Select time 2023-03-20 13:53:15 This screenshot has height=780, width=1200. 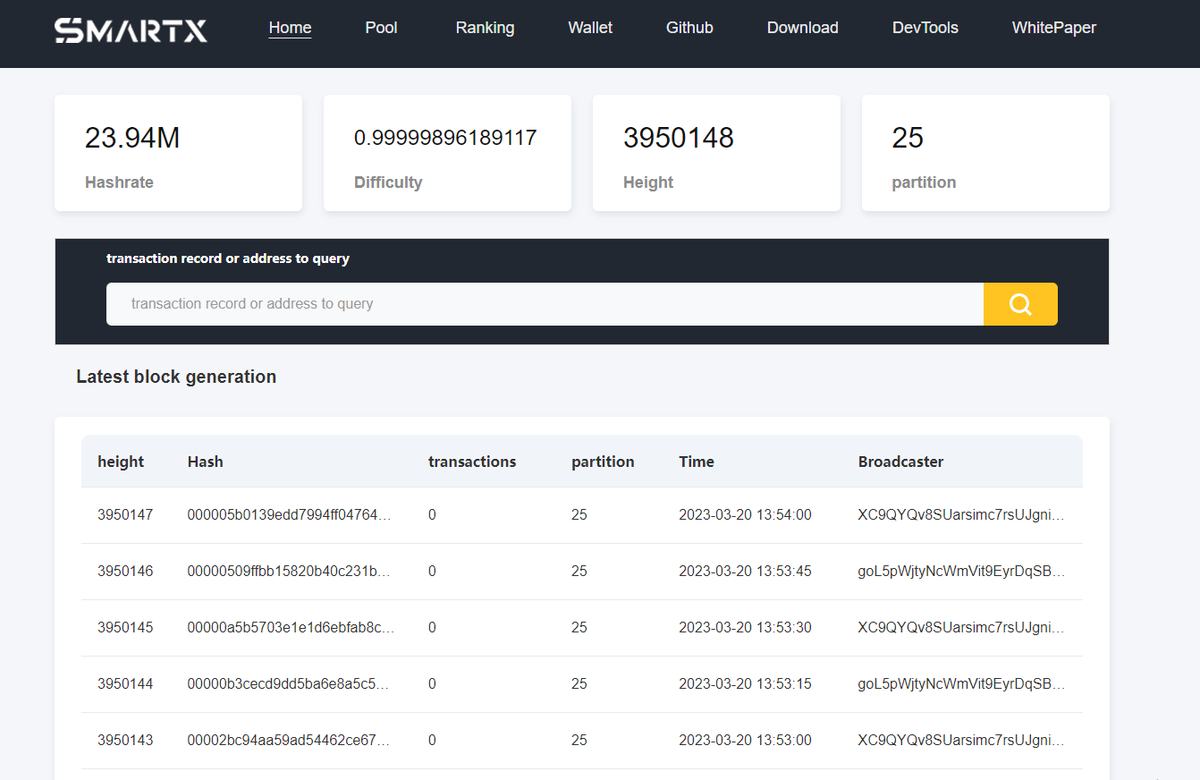pyautogui.click(x=745, y=684)
